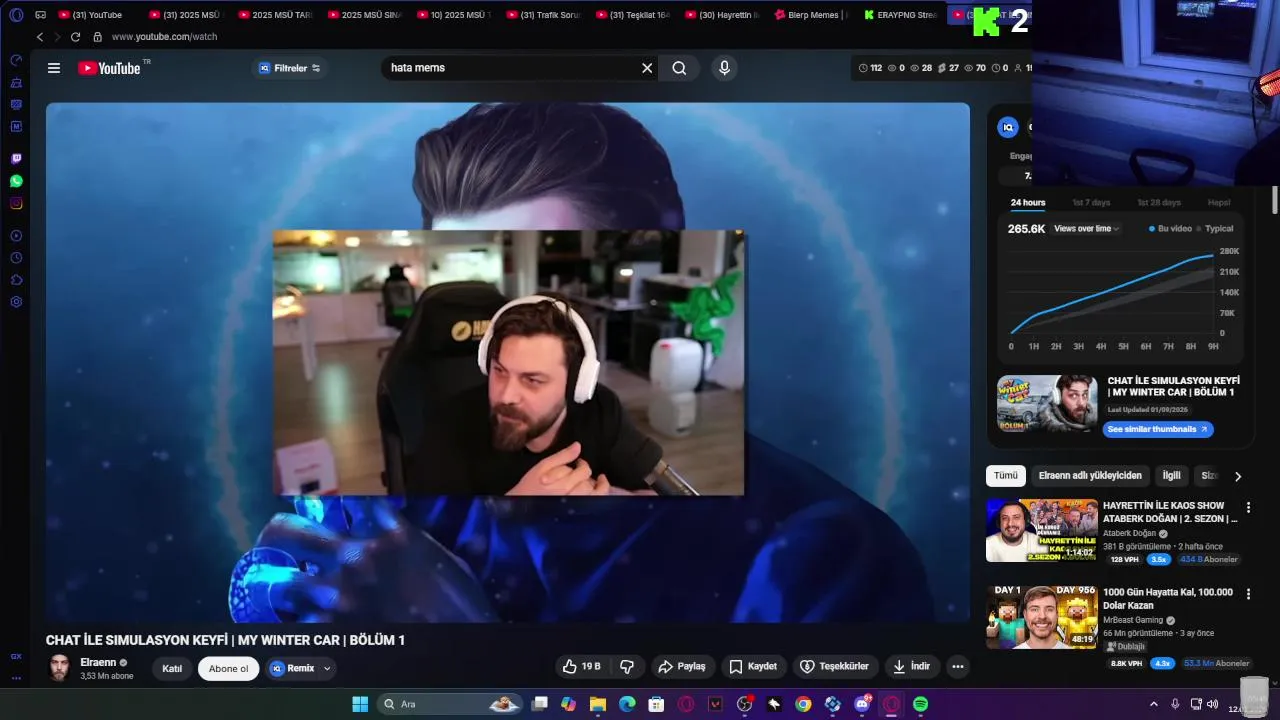Select 'Elraenn adlı yükleyiciden' chip
This screenshot has height=720, width=1280.
[x=1090, y=476]
